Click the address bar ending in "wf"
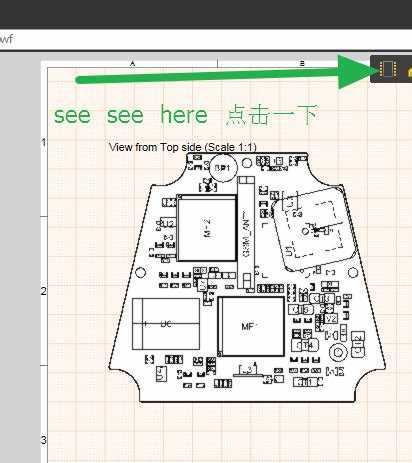The width and height of the screenshot is (412, 463). (x=206, y=39)
